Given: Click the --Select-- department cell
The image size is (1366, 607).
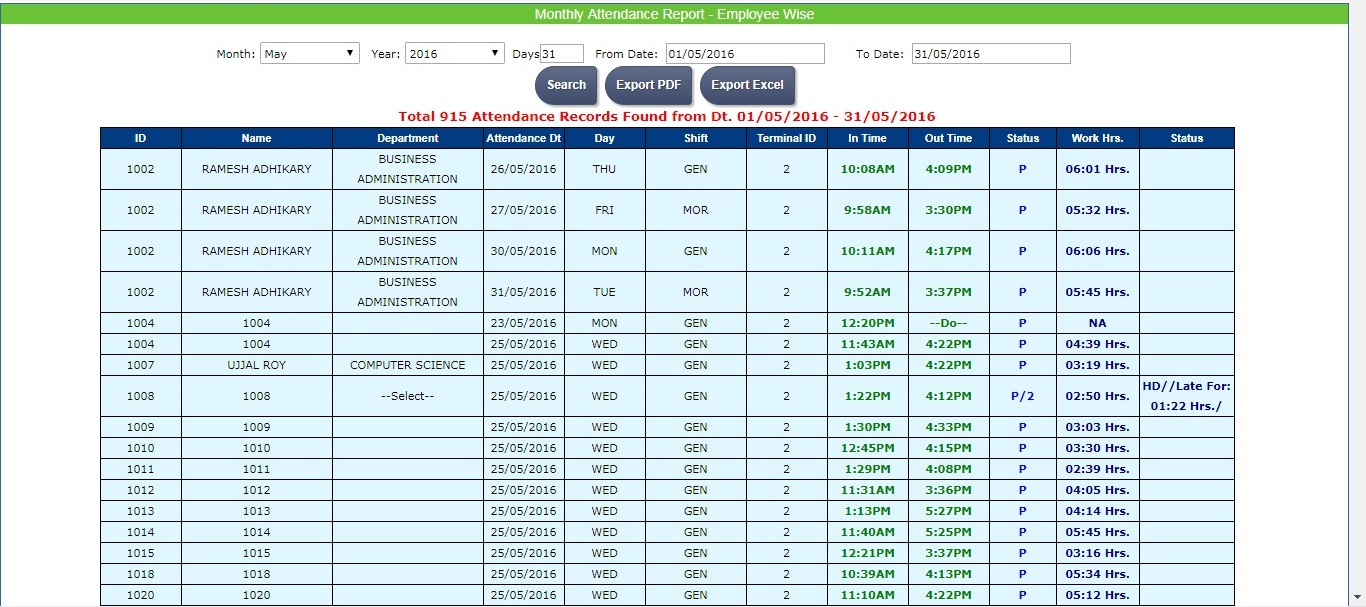Looking at the screenshot, I should (407, 396).
